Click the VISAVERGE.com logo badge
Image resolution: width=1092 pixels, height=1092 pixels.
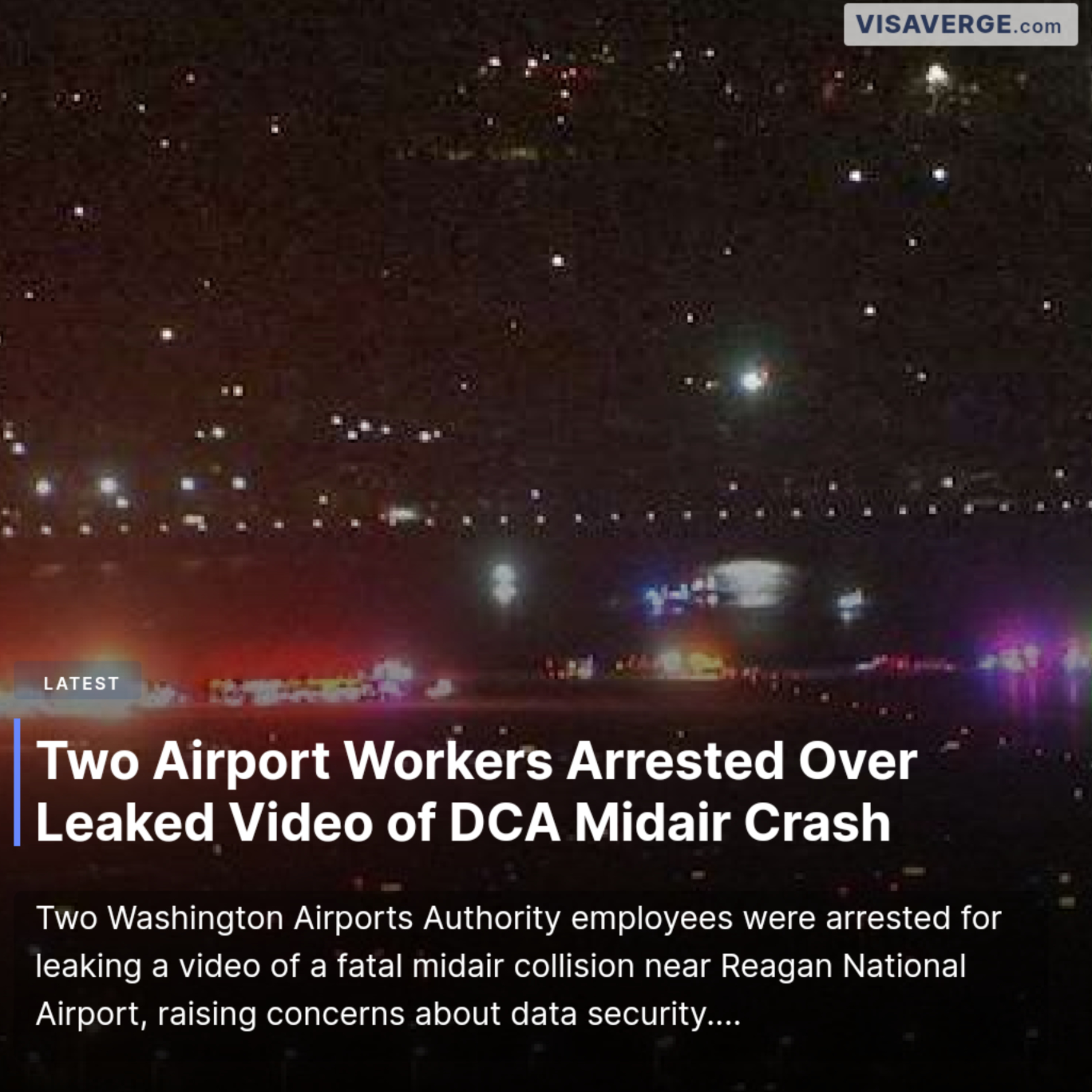(960, 25)
